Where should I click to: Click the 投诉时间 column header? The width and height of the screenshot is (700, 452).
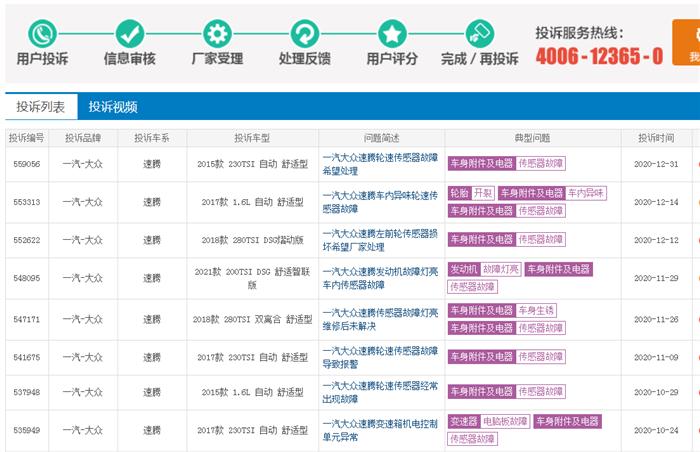tap(656, 138)
